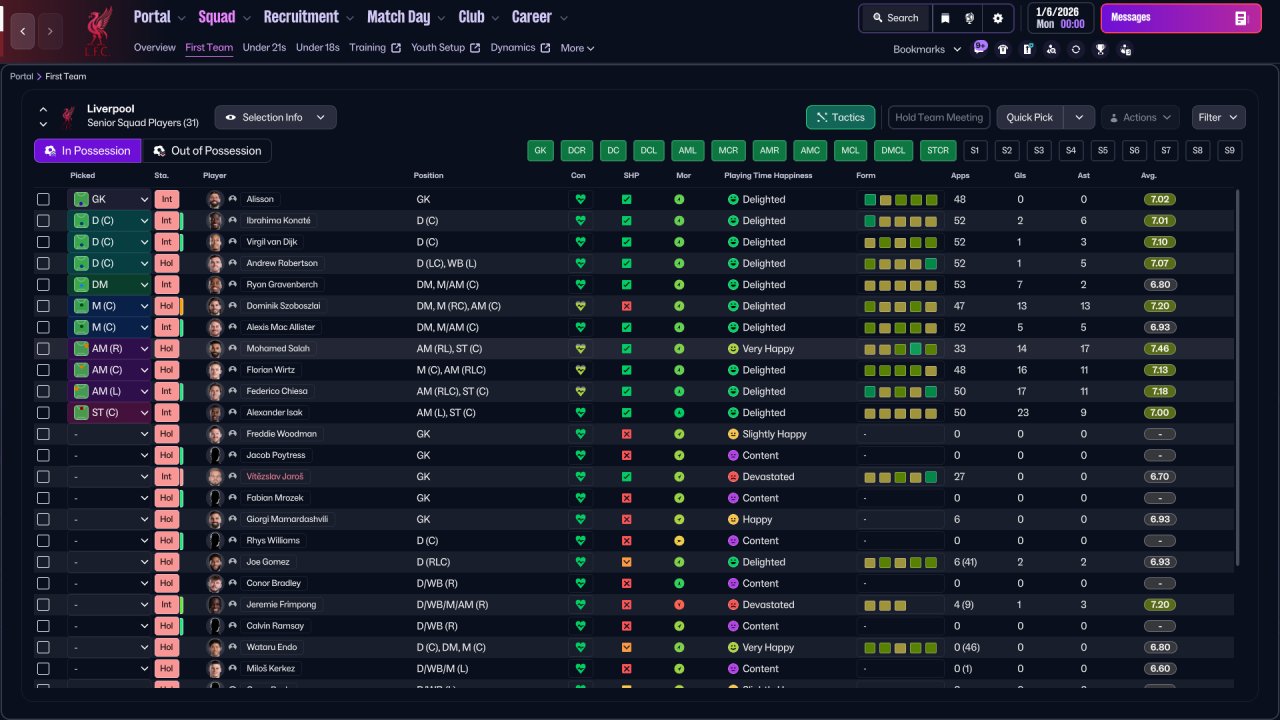Click Alisson's player face portrait
Screen dimensions: 1280x720
(214, 199)
